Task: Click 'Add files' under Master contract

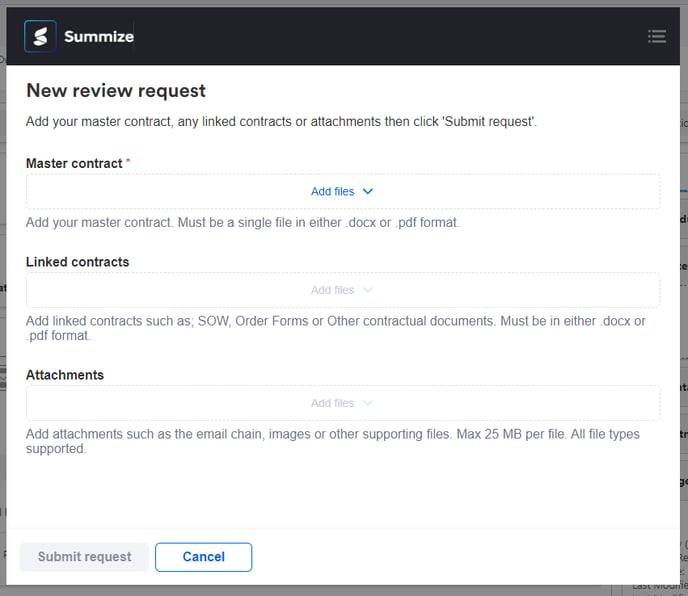Action: coord(332,192)
